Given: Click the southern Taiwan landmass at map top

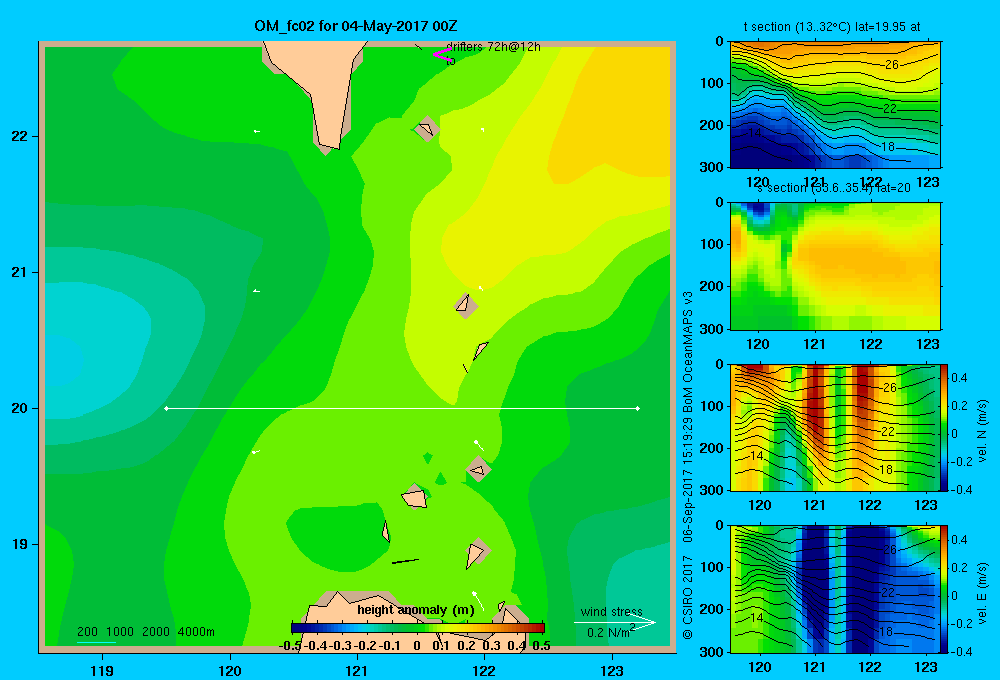Looking at the screenshot, I should [321, 83].
